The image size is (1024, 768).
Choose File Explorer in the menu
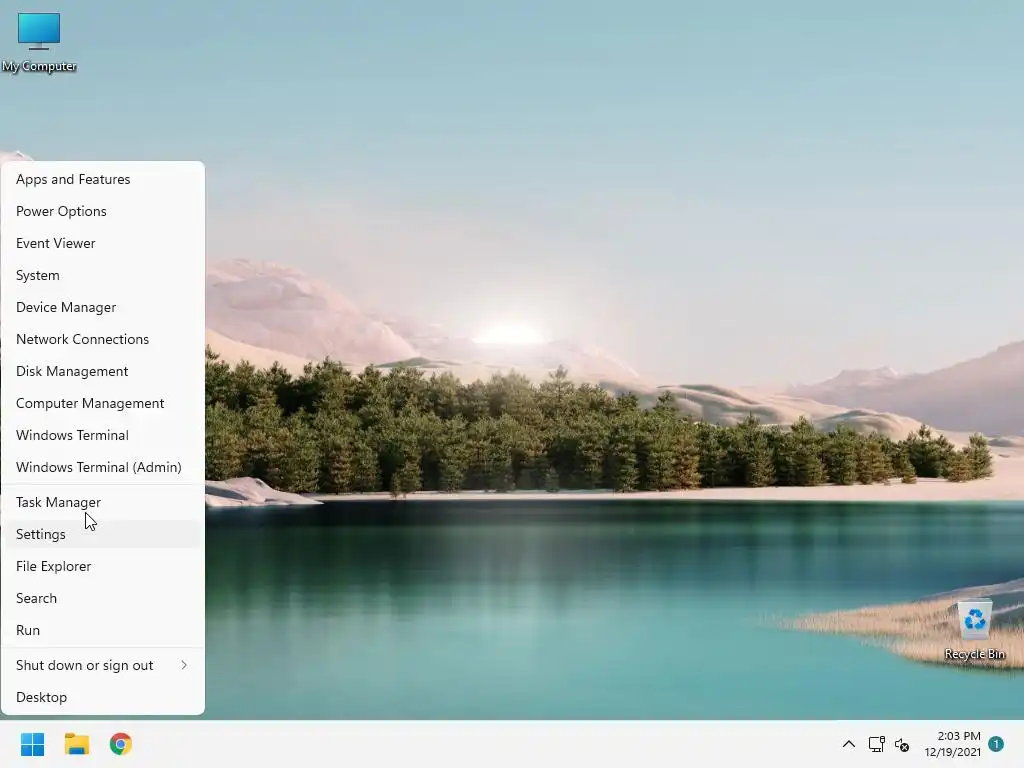[x=103, y=566]
